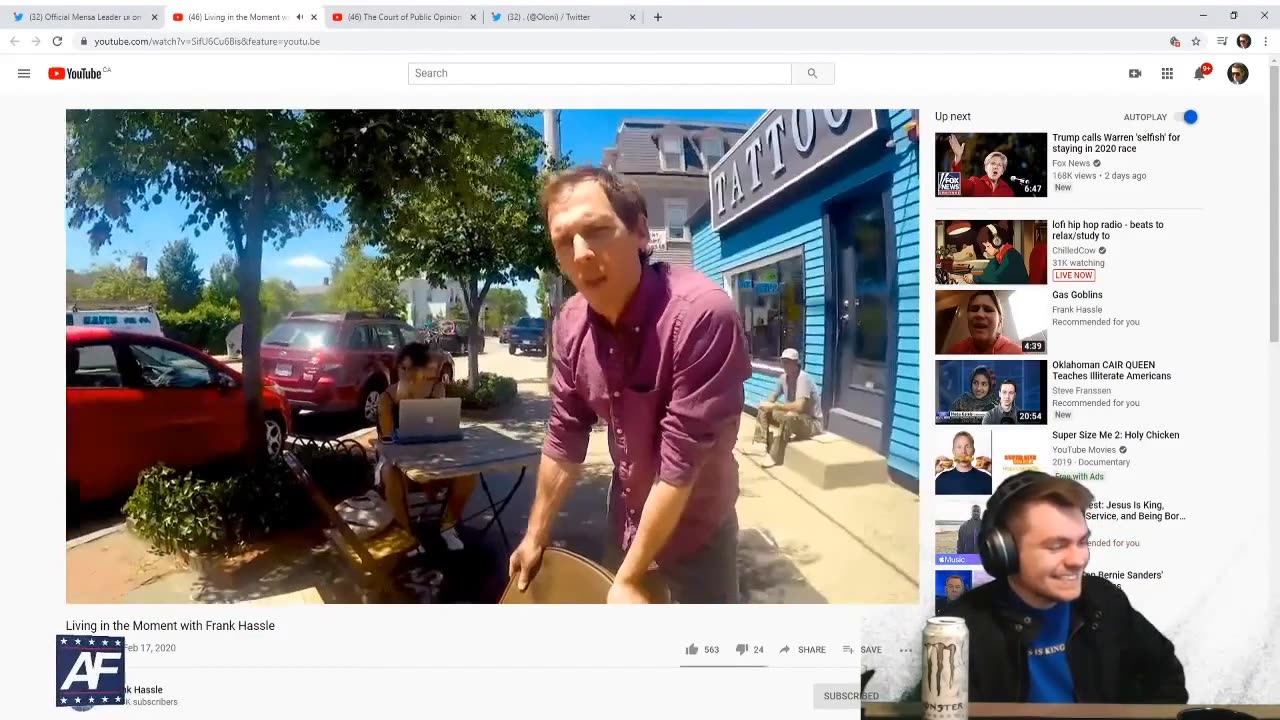Click the '31K watching' text
This screenshot has width=1280, height=720.
coord(1078,263)
